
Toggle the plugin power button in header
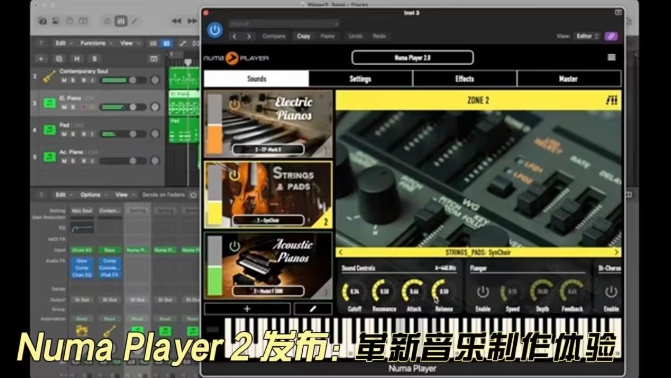tap(215, 30)
